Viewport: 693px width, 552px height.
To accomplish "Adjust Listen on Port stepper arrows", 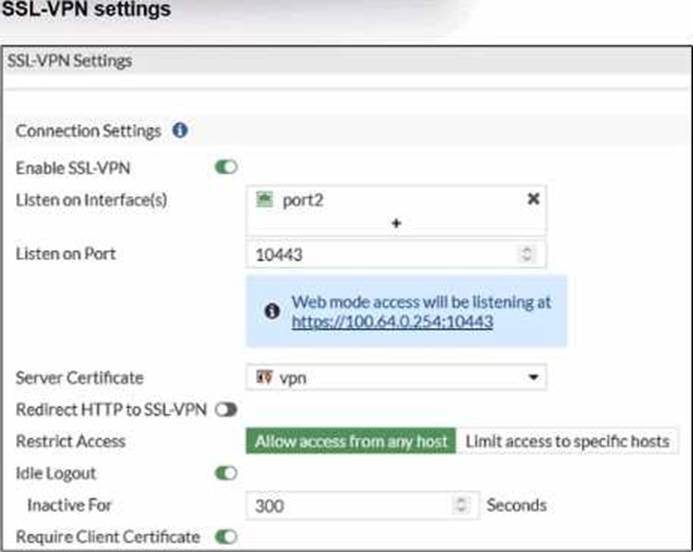I will [527, 255].
